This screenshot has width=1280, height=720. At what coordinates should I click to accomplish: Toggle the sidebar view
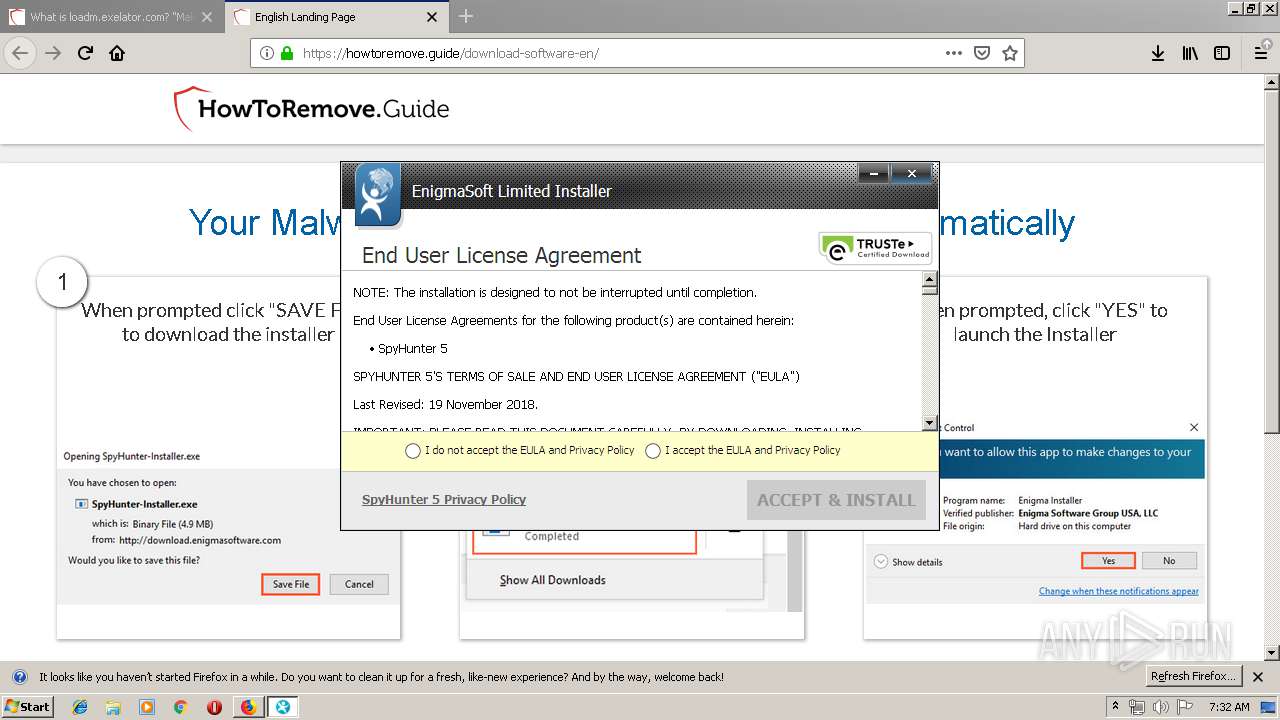(x=1222, y=53)
